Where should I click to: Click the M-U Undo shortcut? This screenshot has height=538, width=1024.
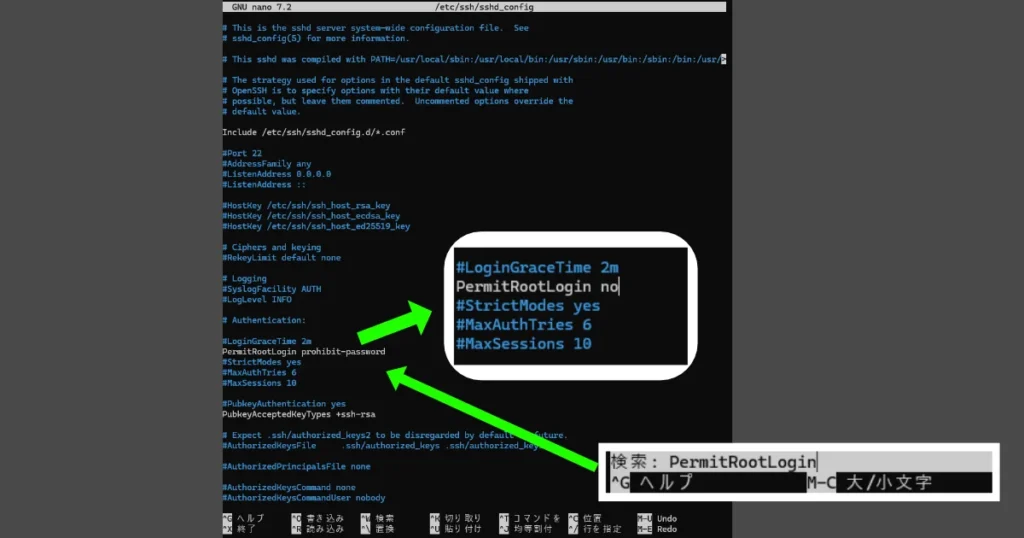tap(657, 518)
